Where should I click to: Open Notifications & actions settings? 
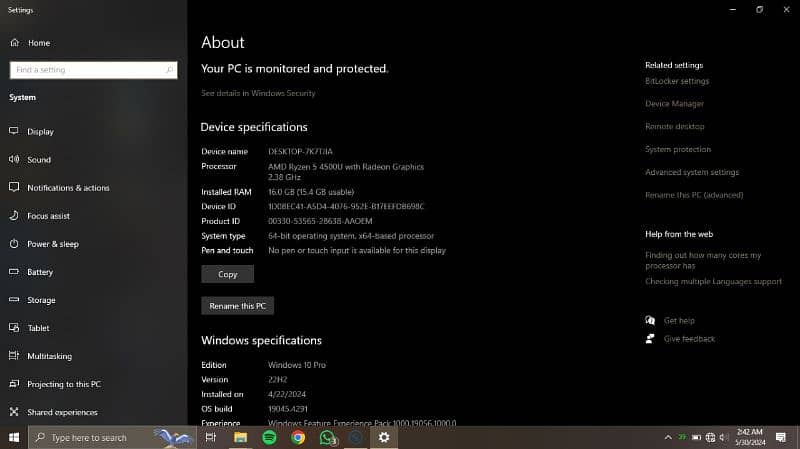68,188
